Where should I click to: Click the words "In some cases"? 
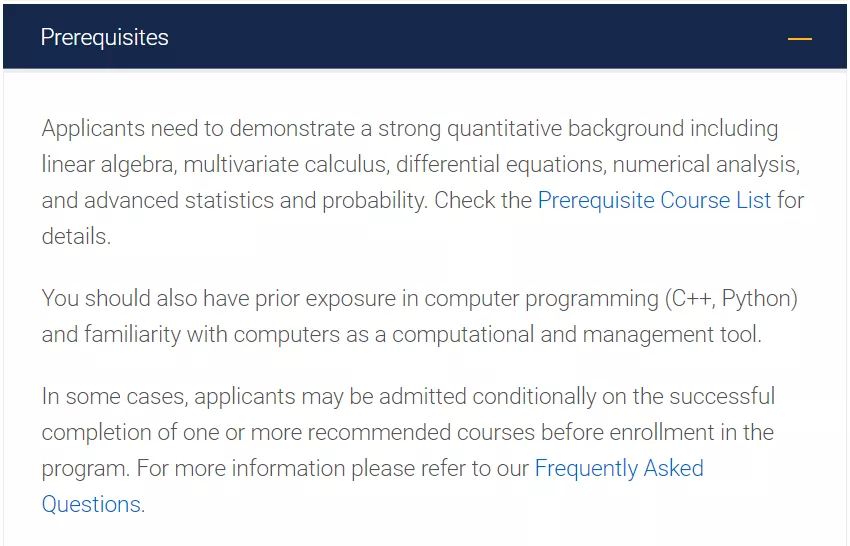pyautogui.click(x=112, y=396)
